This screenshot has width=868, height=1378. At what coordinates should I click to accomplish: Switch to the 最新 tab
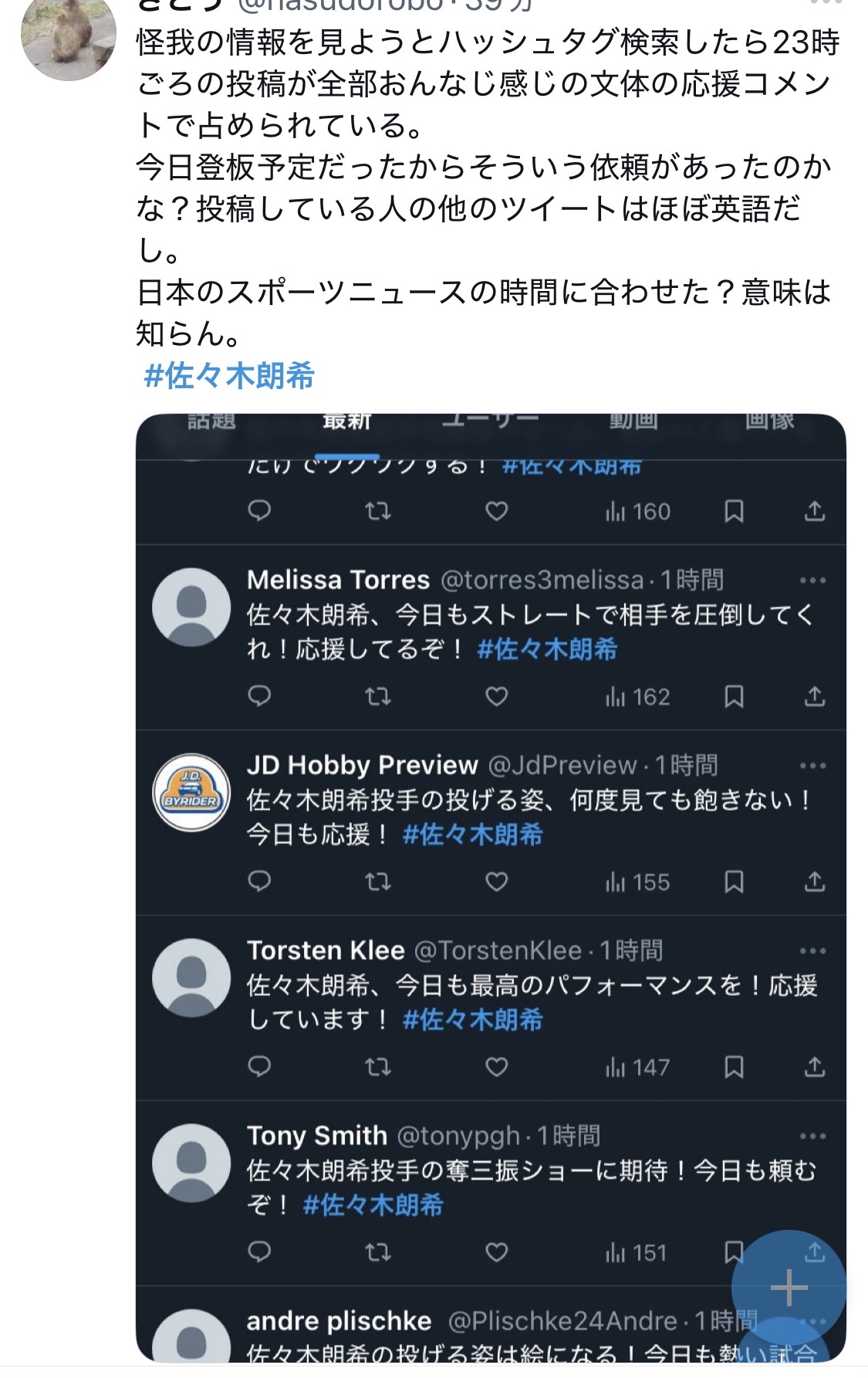coord(346,422)
